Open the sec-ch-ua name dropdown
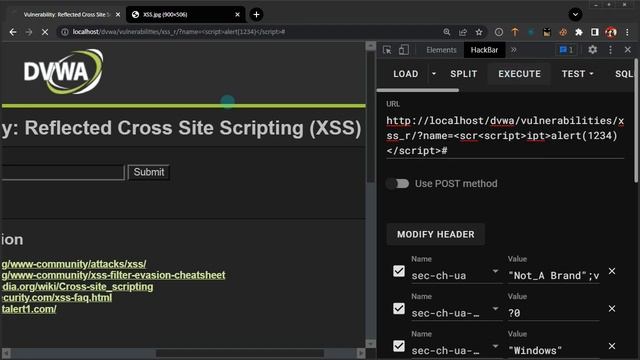Image resolution: width=640 pixels, height=360 pixels. [495, 271]
